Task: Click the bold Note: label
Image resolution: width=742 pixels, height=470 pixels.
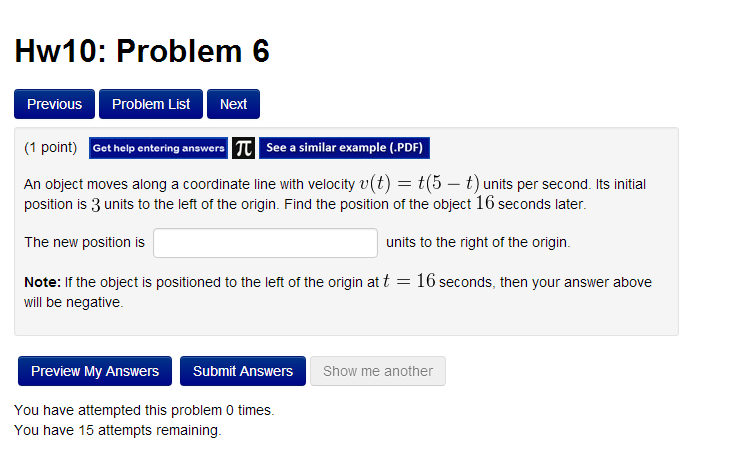Action: pos(43,283)
